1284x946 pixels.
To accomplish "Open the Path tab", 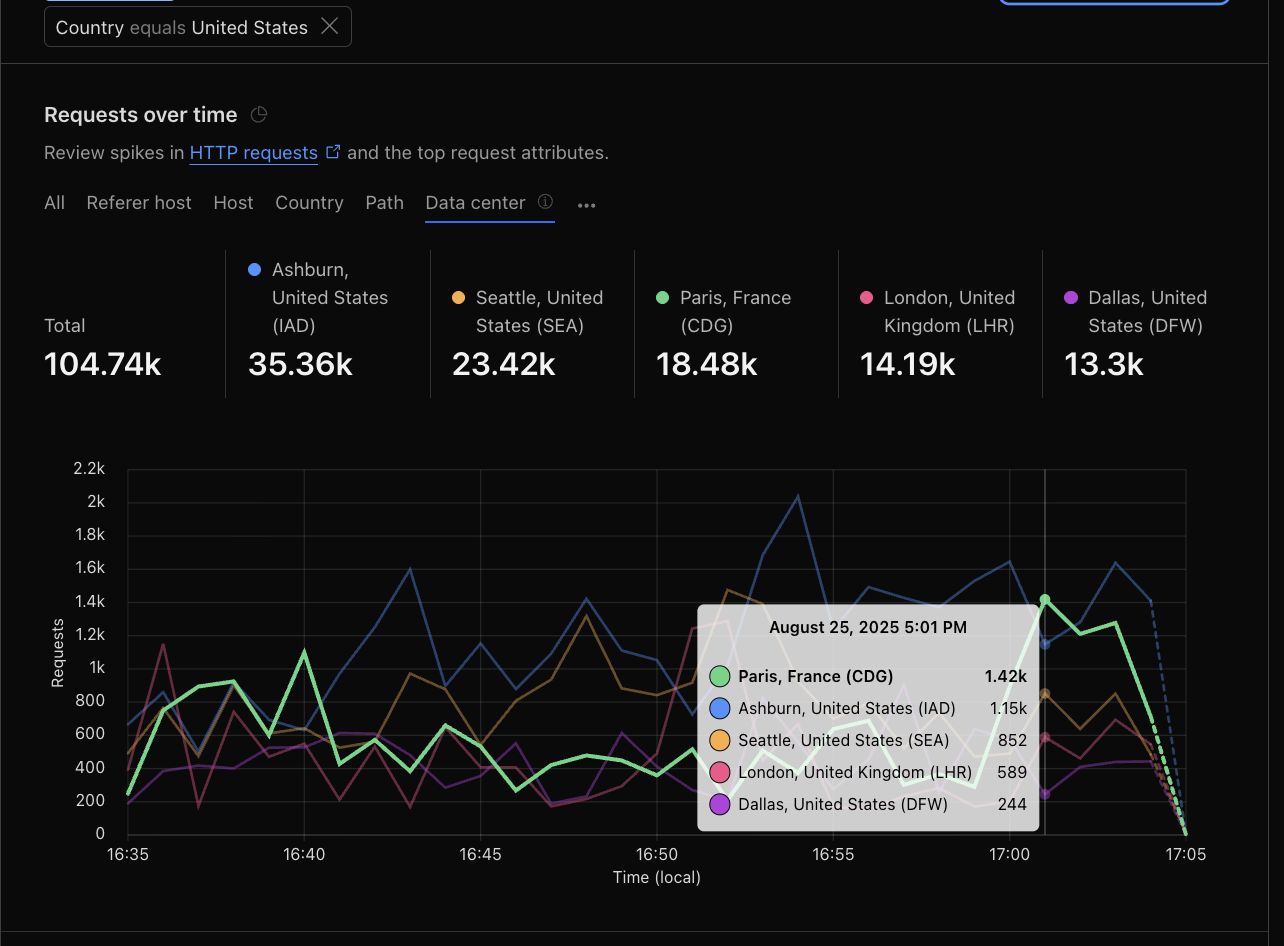I will tap(384, 203).
